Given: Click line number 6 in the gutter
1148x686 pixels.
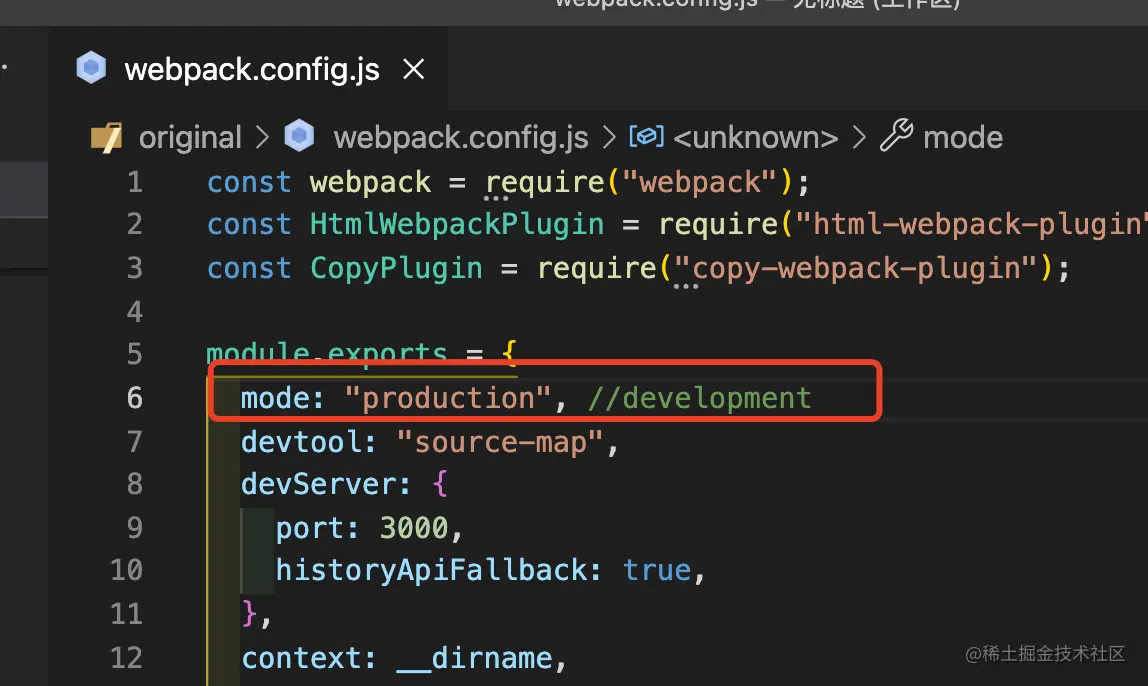Looking at the screenshot, I should 135,398.
